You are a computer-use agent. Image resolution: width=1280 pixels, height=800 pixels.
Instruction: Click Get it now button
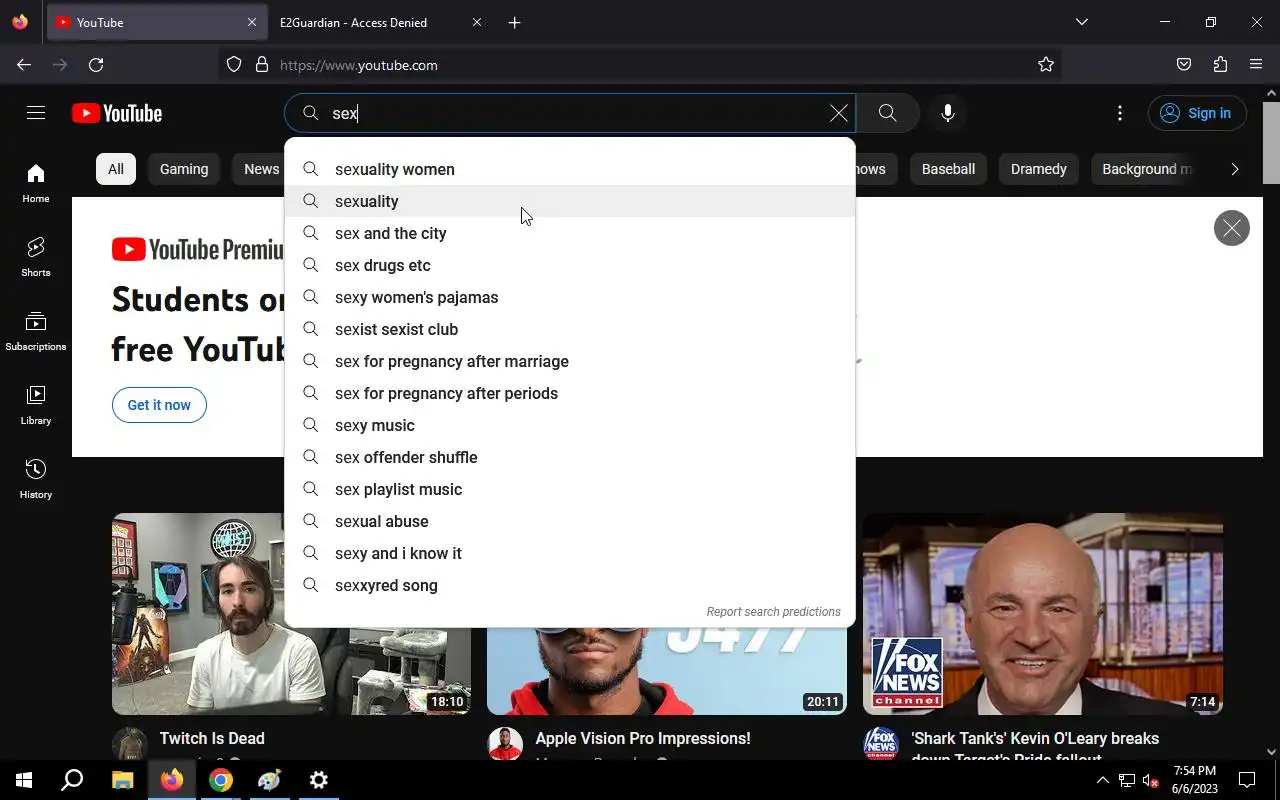click(159, 405)
